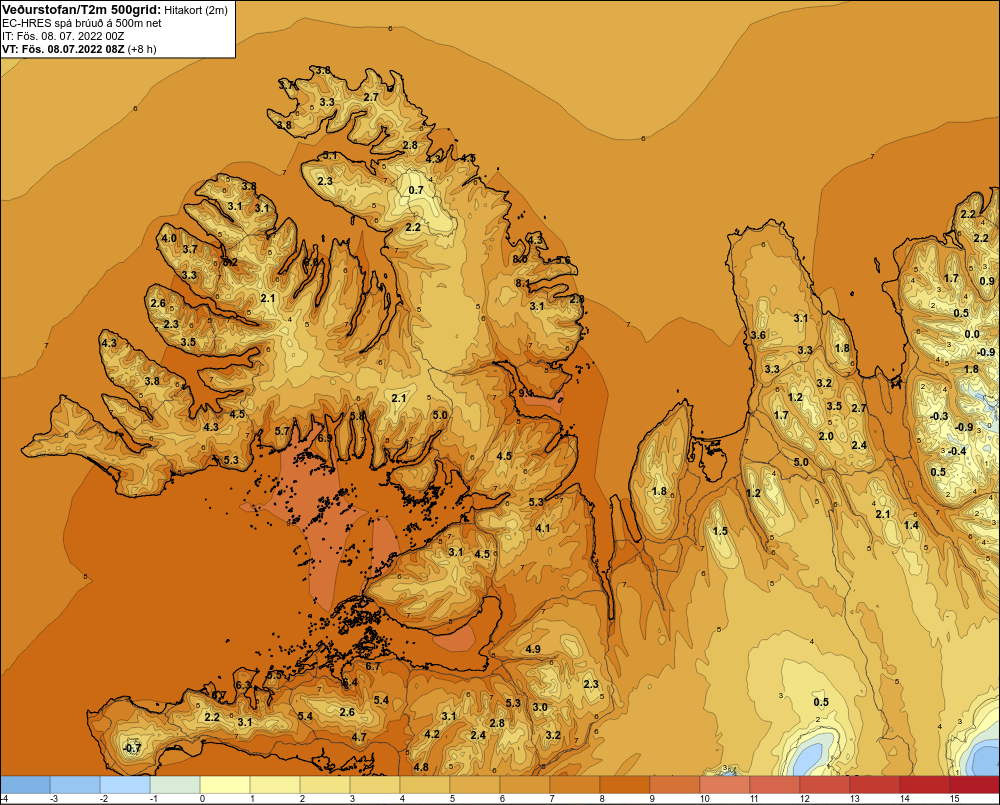
Task: Click the '1.5' temperature value
Action: point(720,531)
